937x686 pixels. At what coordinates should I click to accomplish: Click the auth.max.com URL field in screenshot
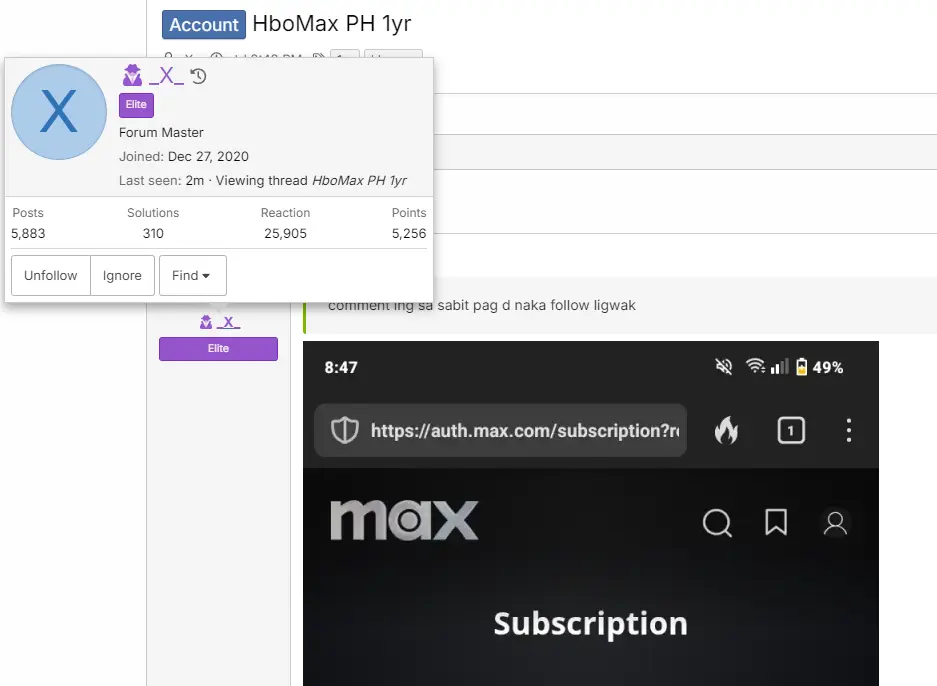500,430
